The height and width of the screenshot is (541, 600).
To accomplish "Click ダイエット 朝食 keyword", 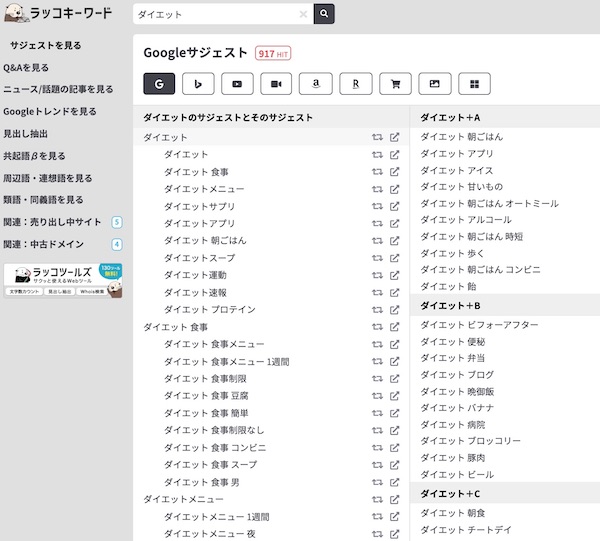I will pyautogui.click(x=453, y=513).
